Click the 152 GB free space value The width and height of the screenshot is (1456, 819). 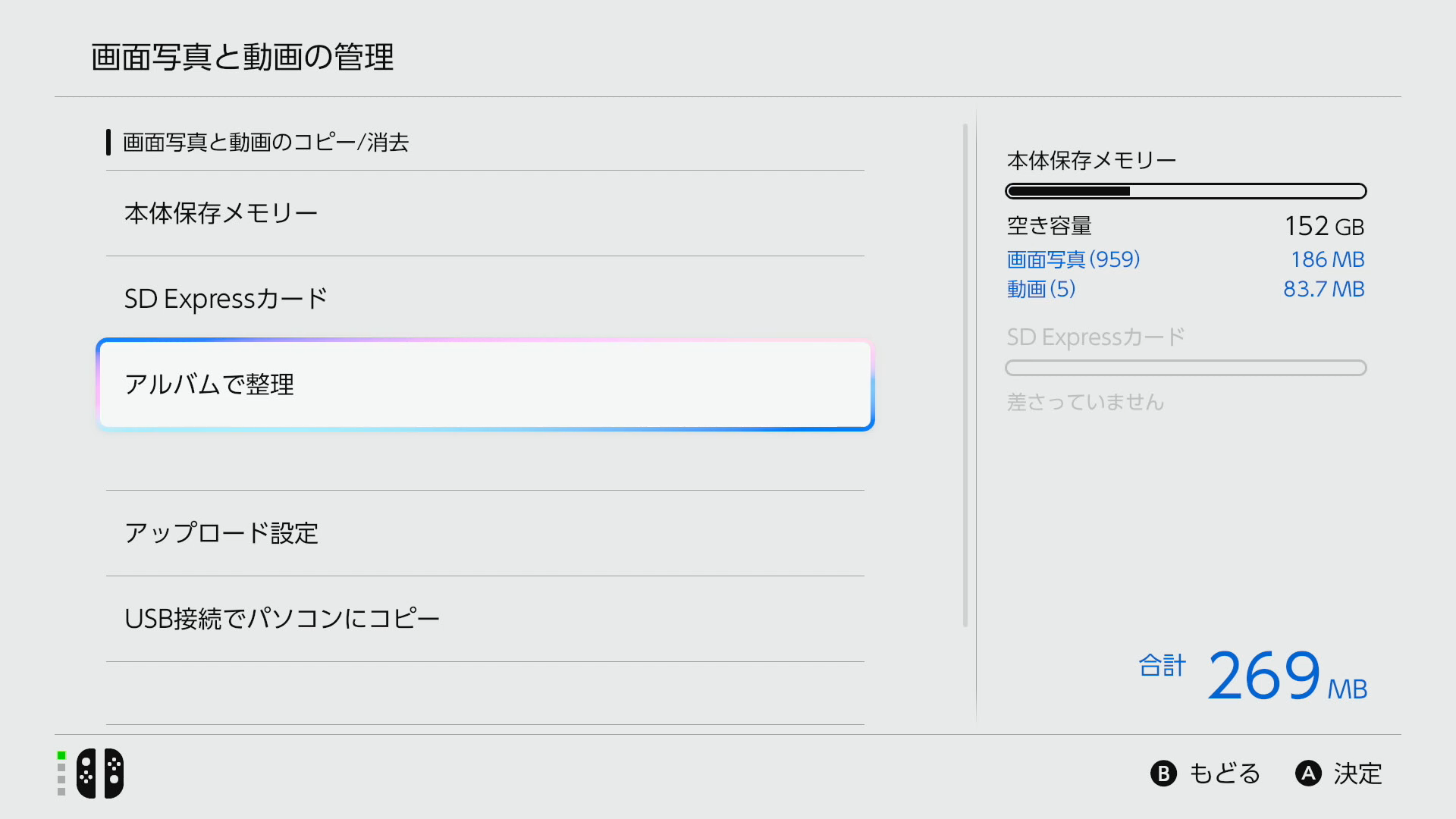[1323, 226]
